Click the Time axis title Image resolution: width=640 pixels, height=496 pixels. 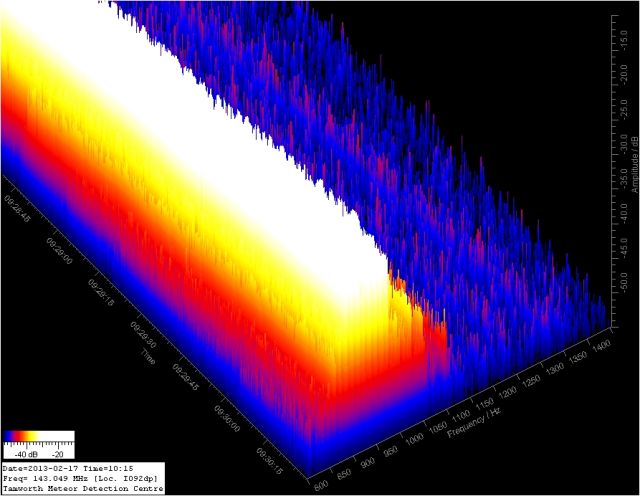pyautogui.click(x=147, y=356)
